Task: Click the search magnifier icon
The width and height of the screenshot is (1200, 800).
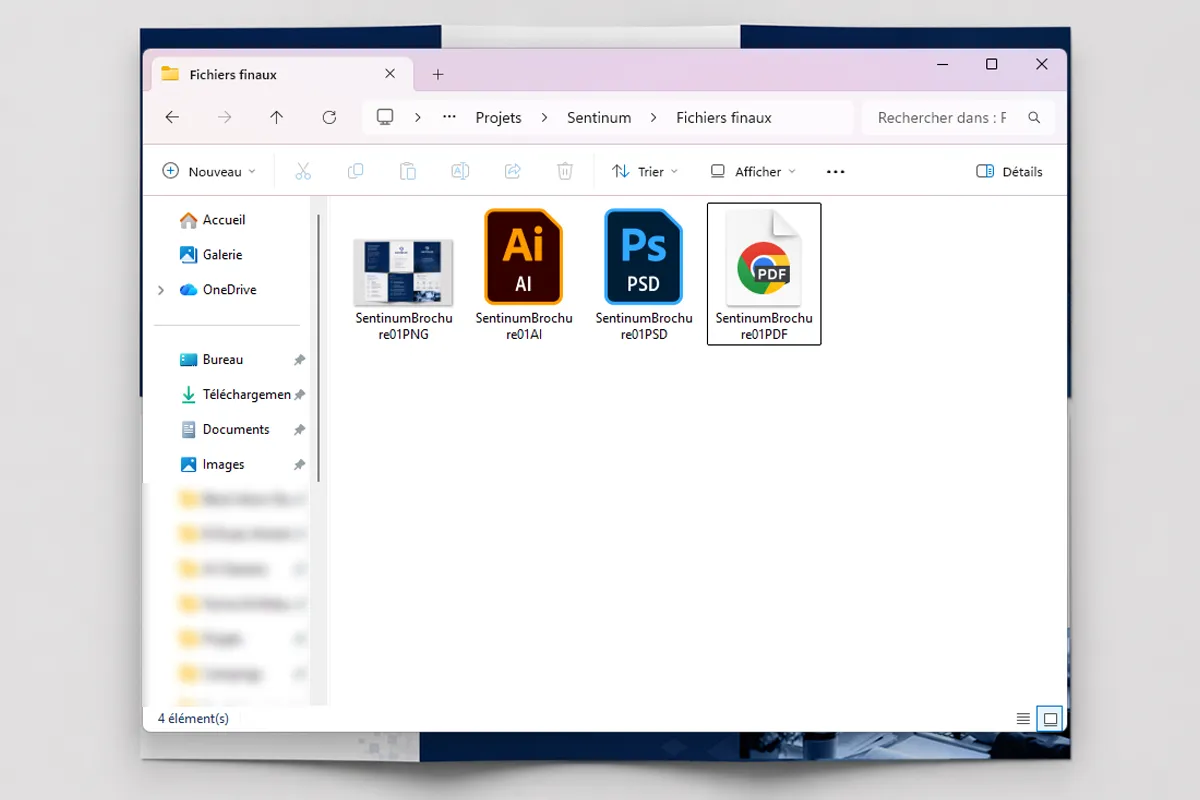Action: (1034, 117)
